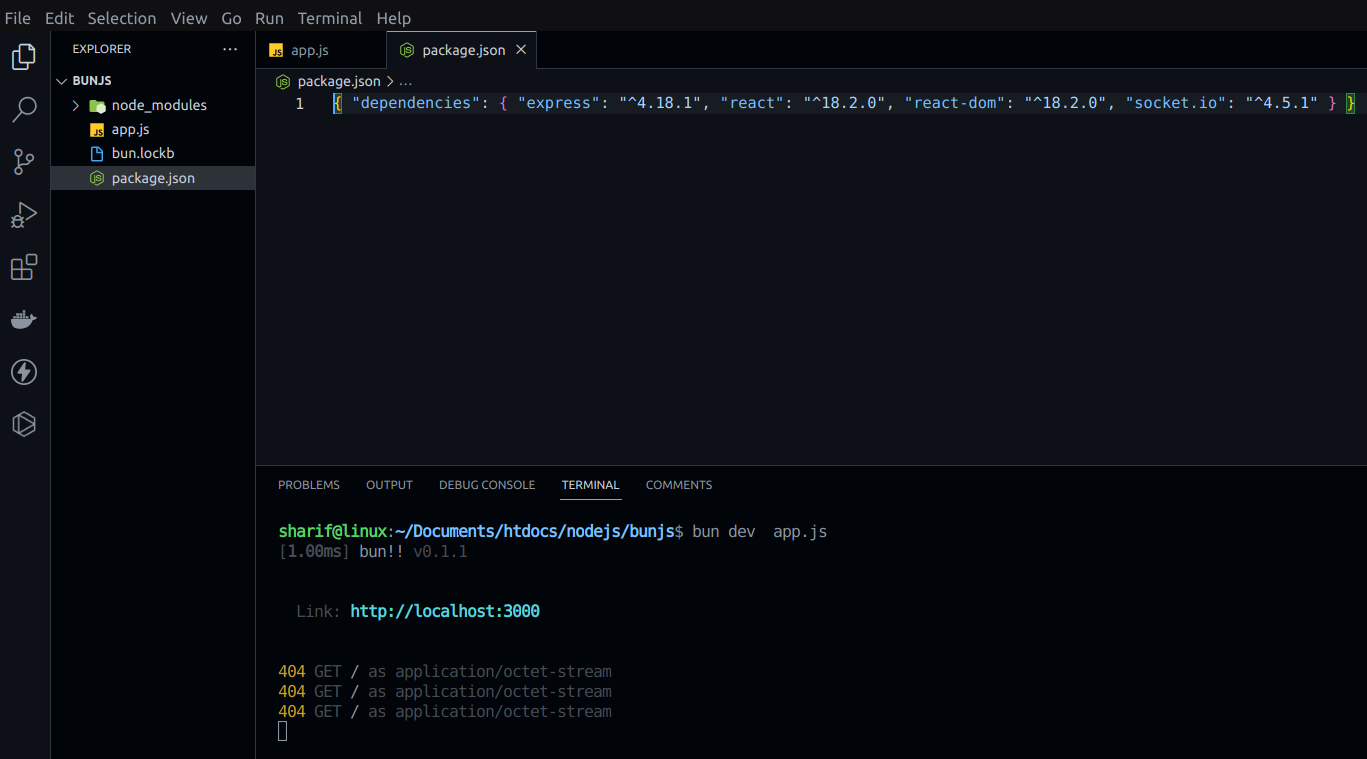Screen dimensions: 1367x759
Task: Select the Comments panel tab
Action: pos(678,485)
